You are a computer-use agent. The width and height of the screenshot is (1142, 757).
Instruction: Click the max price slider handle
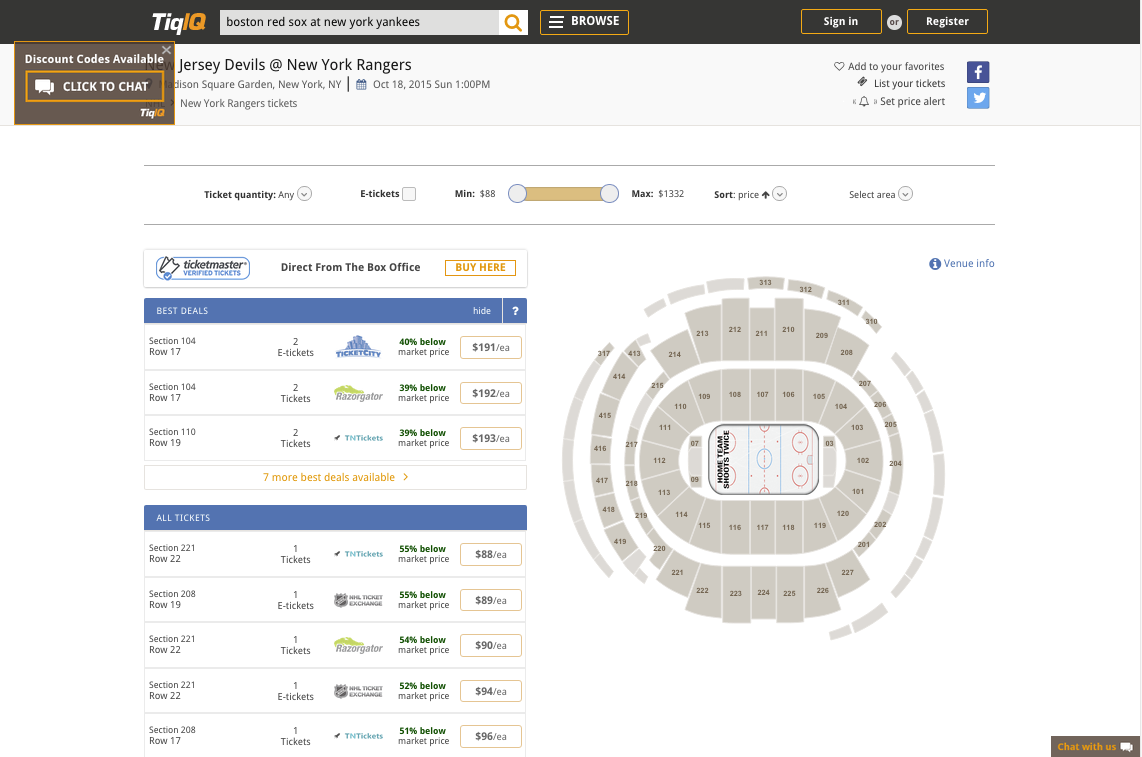(x=609, y=194)
